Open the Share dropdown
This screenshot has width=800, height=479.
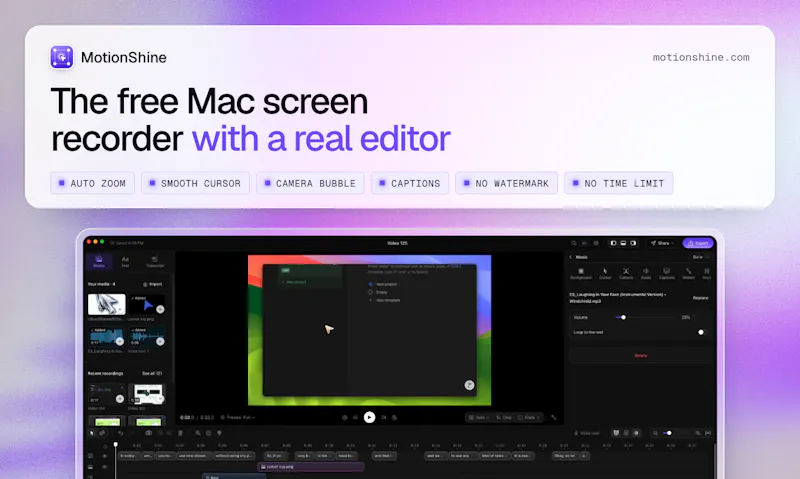coord(662,243)
